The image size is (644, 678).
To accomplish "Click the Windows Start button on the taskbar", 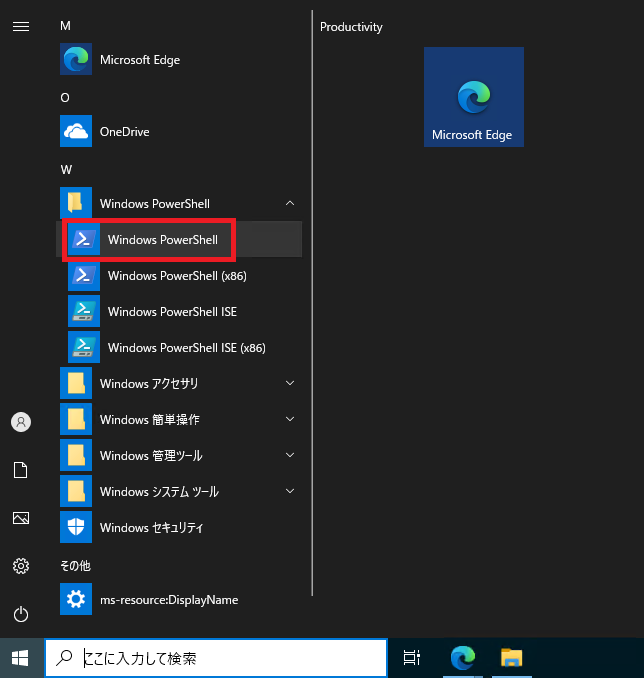I will (x=20, y=658).
